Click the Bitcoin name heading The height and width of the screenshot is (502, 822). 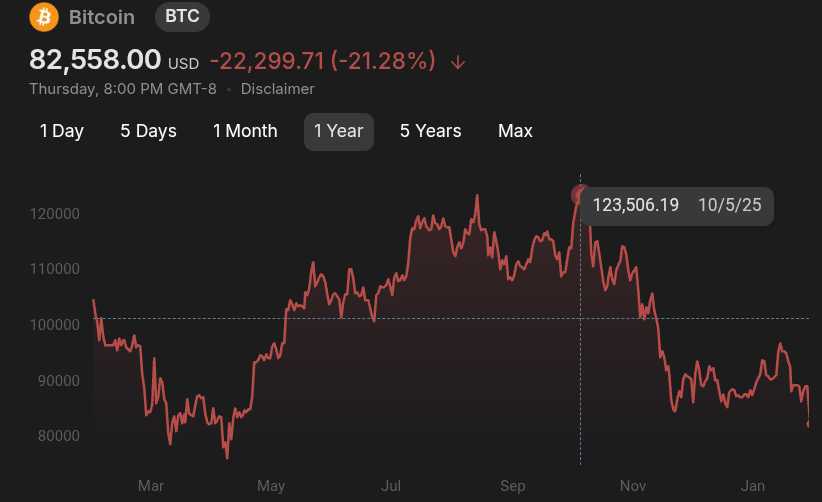(102, 17)
